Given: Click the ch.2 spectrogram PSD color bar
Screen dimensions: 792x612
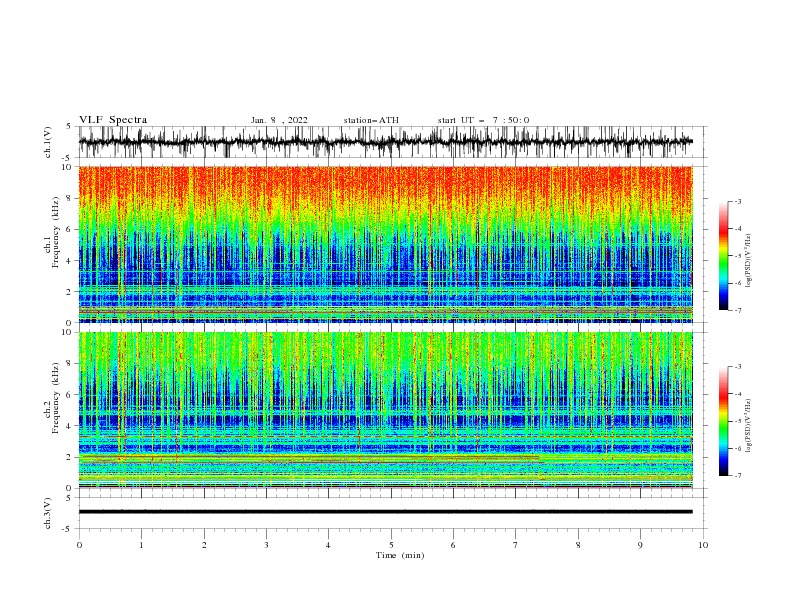Looking at the screenshot, I should (723, 421).
